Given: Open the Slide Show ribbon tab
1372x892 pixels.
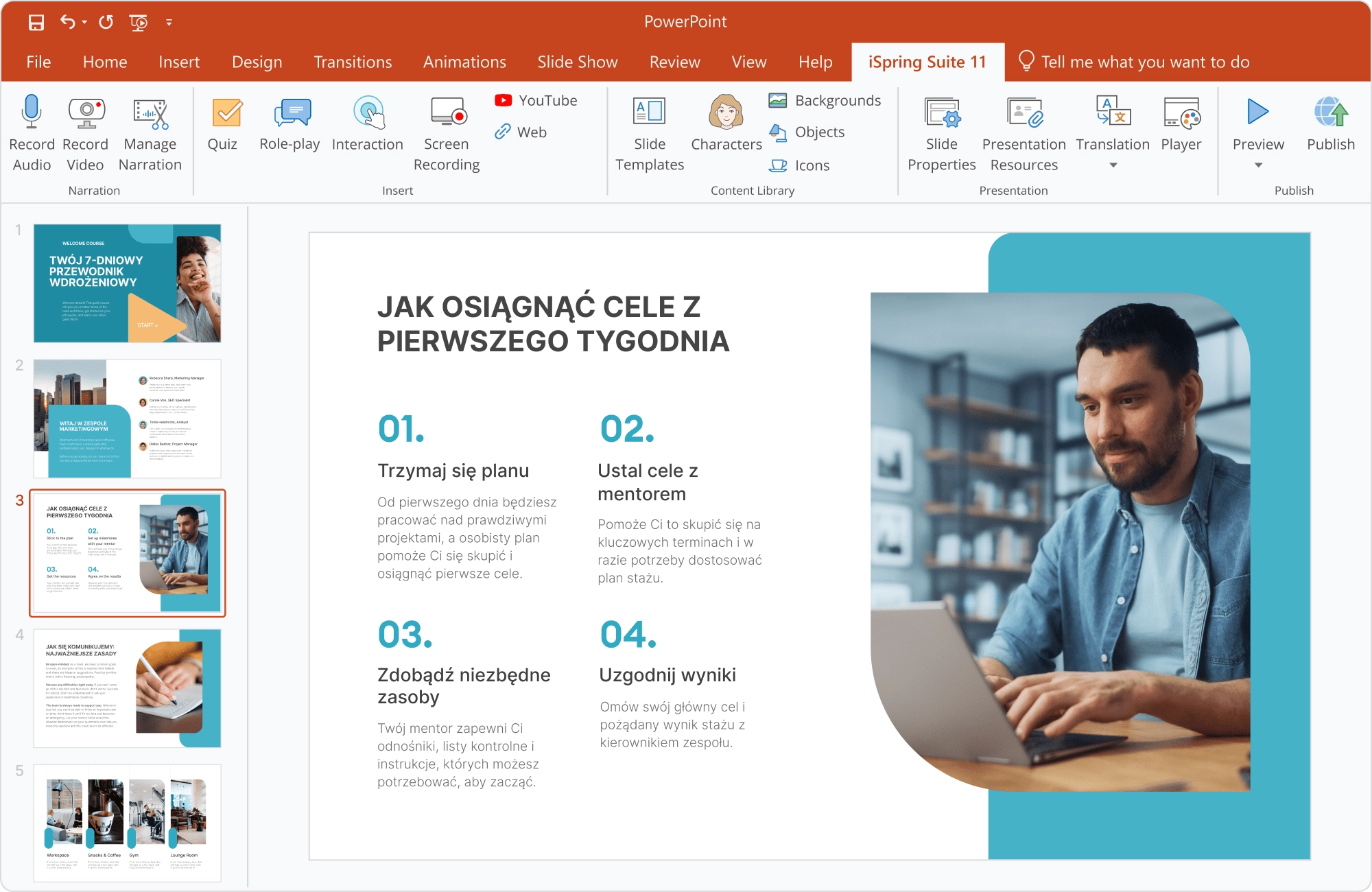Looking at the screenshot, I should [576, 62].
